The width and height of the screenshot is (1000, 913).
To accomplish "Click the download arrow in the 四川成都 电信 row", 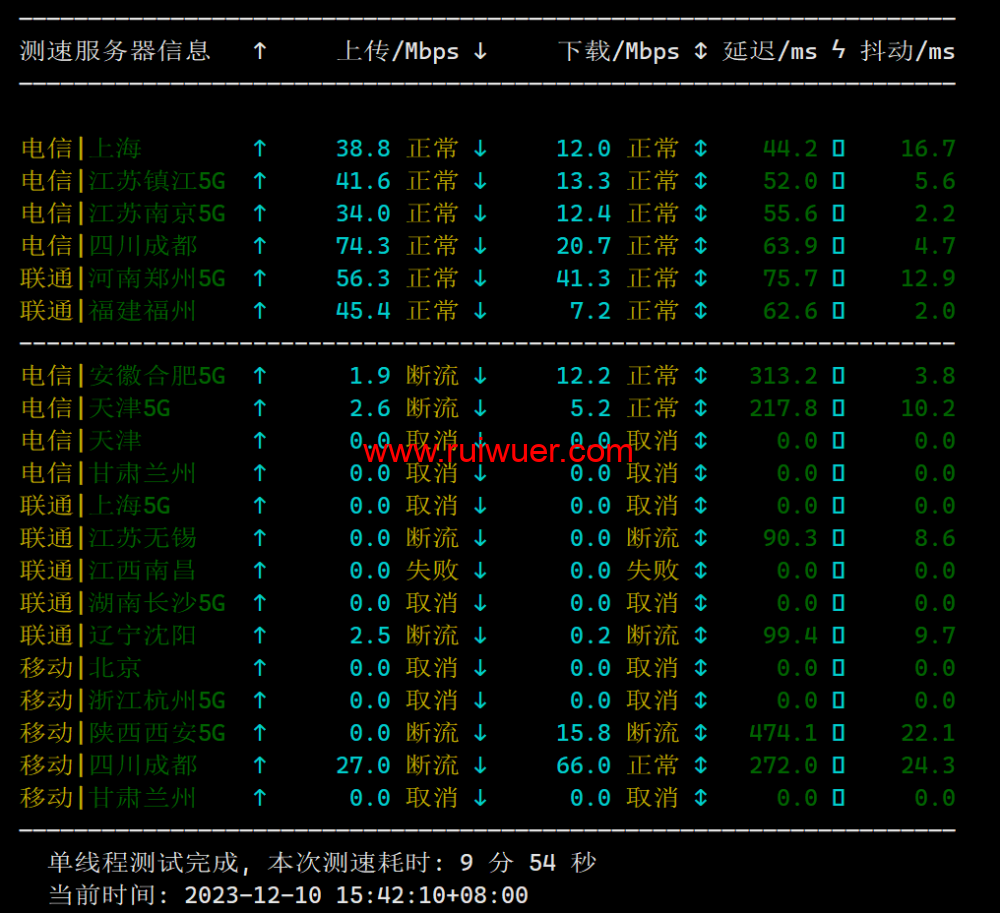I will click(x=480, y=246).
